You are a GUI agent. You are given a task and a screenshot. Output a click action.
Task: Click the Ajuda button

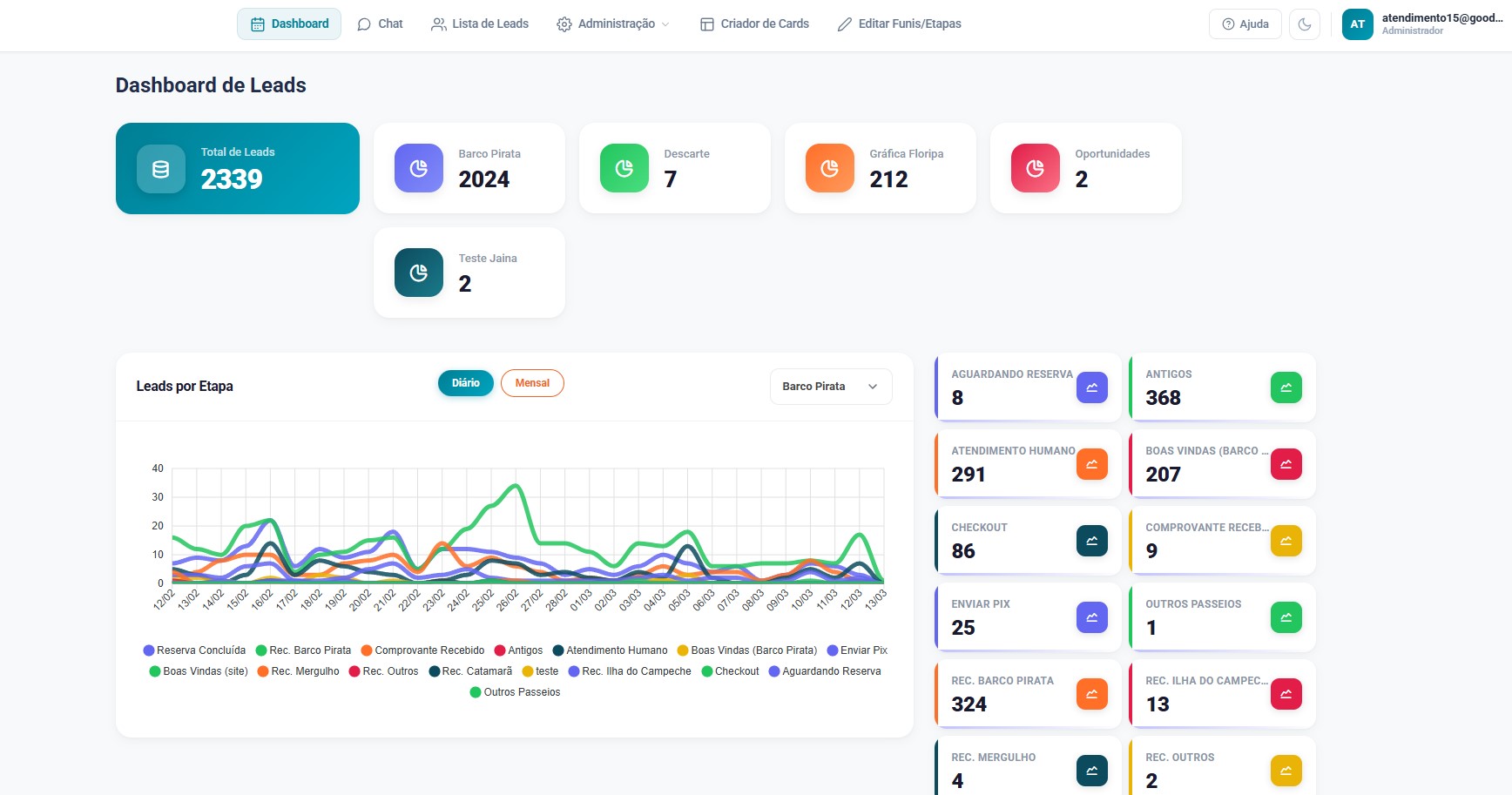(1245, 24)
